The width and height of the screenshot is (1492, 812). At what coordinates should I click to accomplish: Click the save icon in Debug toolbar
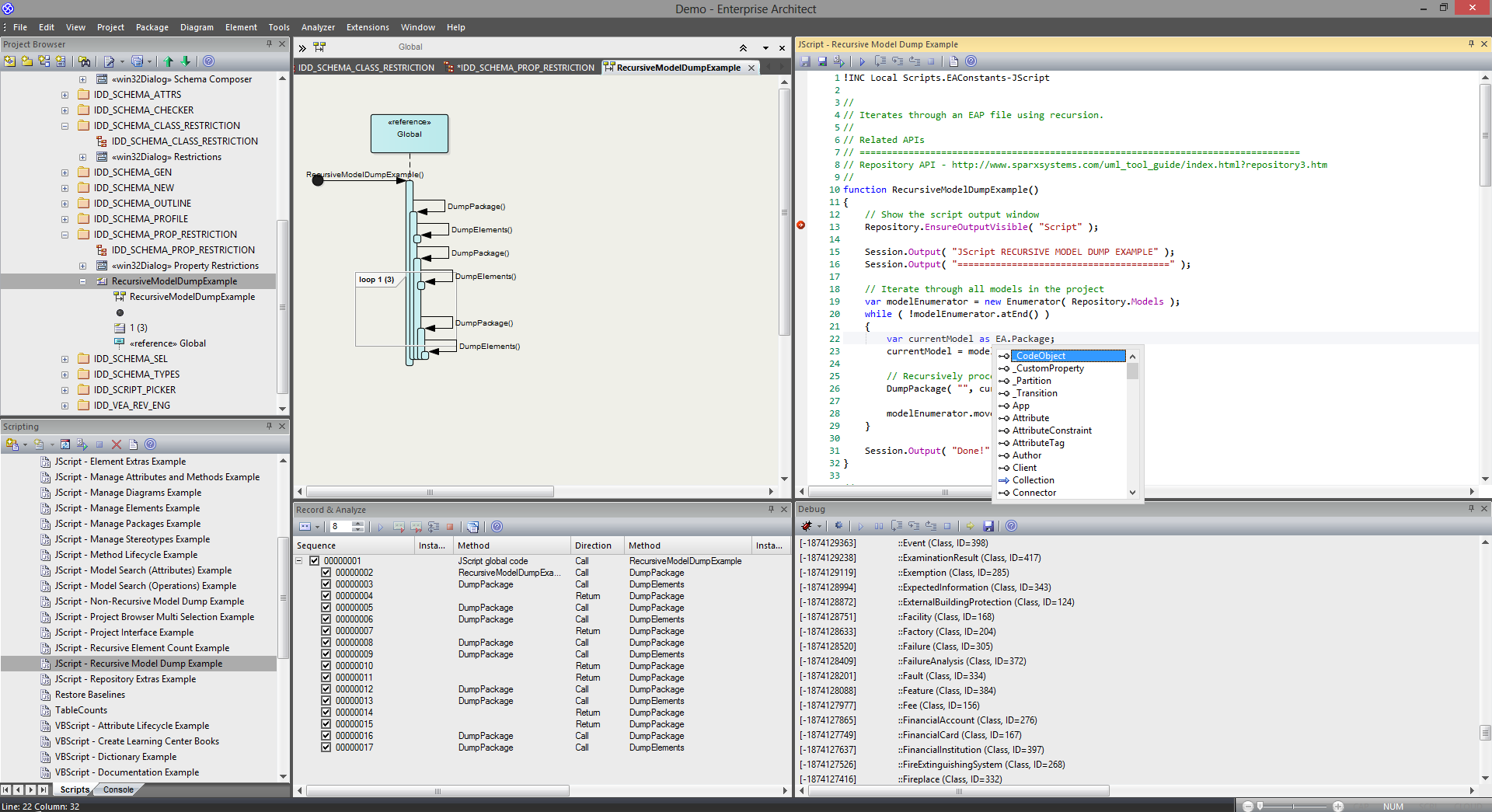click(x=988, y=526)
